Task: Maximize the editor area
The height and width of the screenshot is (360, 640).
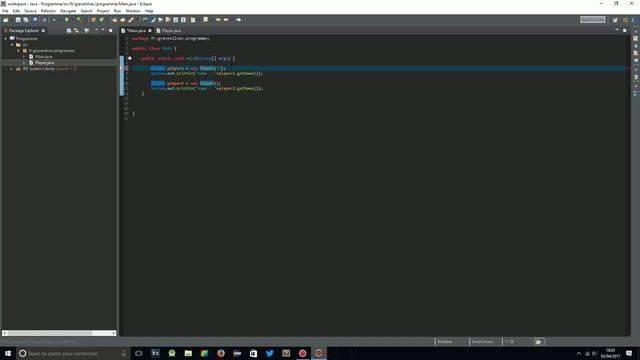Action: tap(624, 30)
